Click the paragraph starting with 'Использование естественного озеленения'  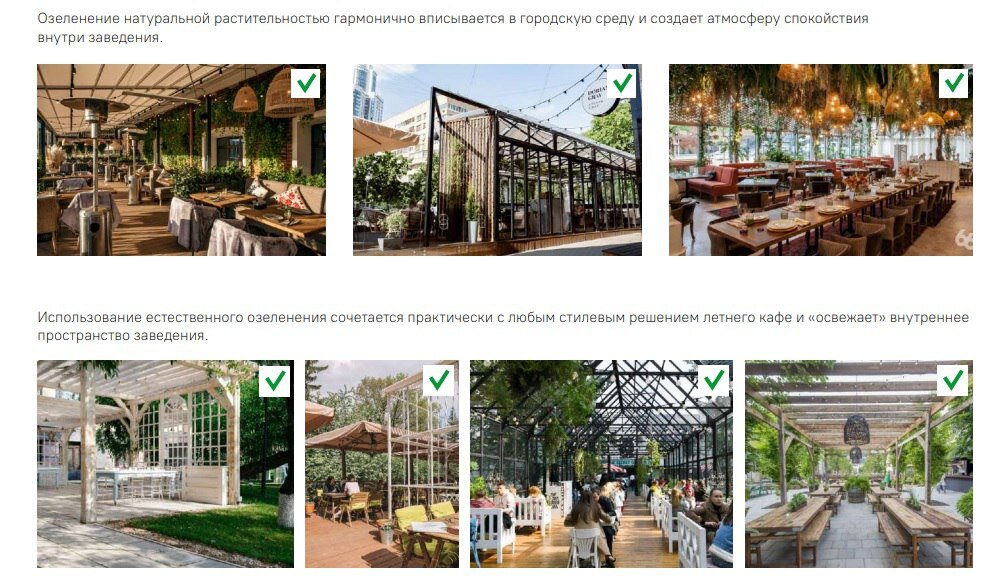503,326
